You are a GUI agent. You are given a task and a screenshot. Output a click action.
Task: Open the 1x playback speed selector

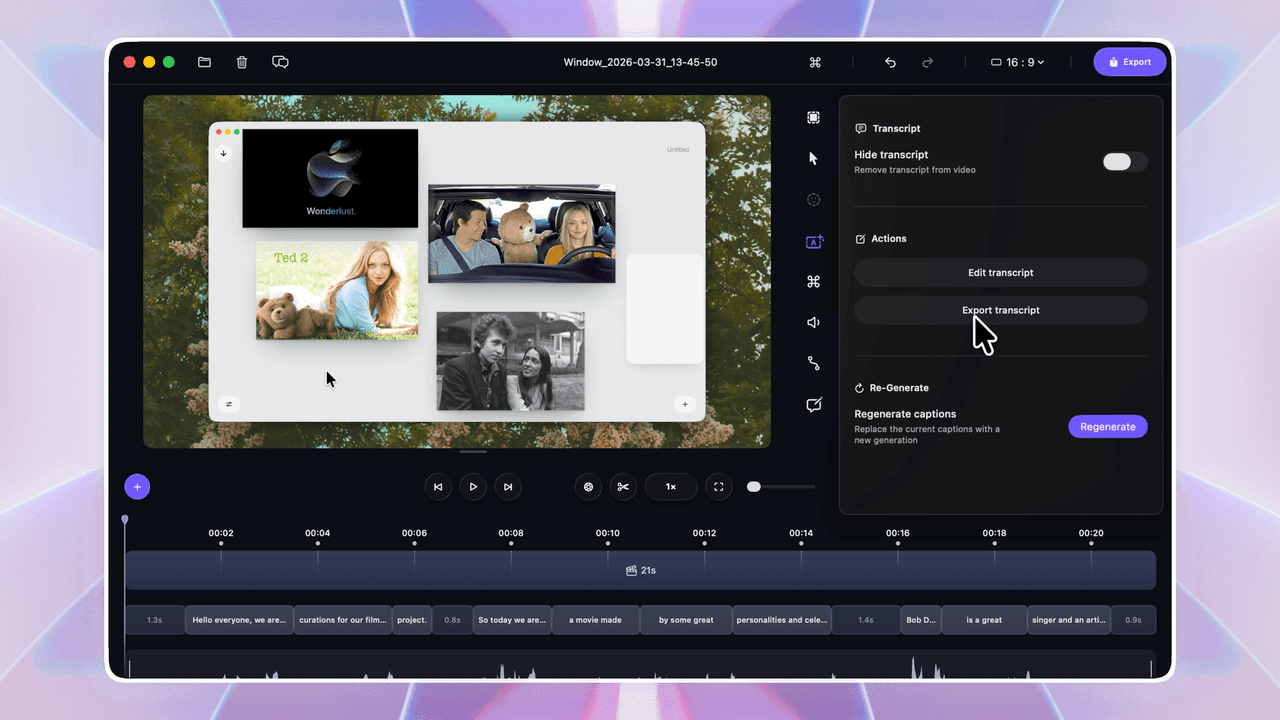(671, 487)
